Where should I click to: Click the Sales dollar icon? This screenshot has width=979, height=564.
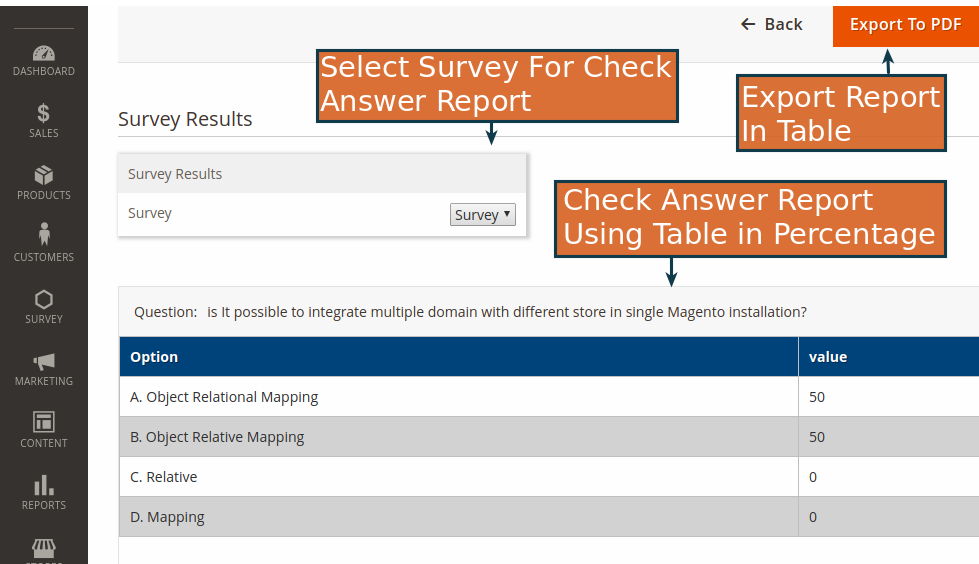(43, 113)
